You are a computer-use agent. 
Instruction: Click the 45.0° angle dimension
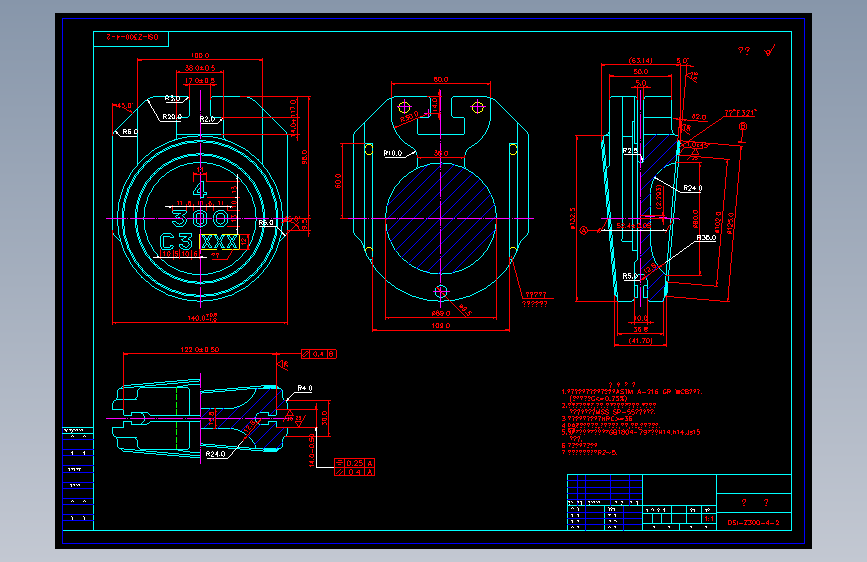124,106
